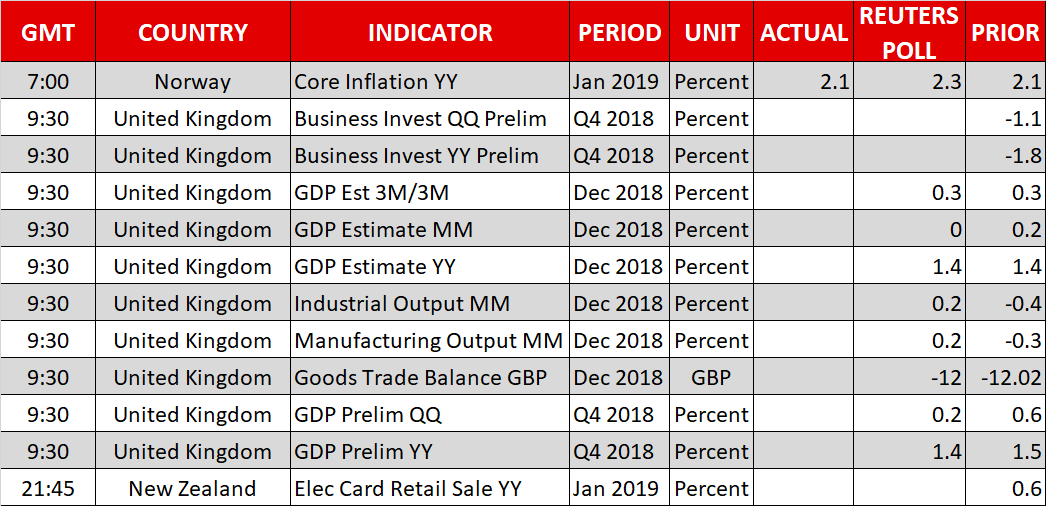Screen dimensions: 1046x506
Task: Select the PERIOD column header
Action: [x=619, y=32]
